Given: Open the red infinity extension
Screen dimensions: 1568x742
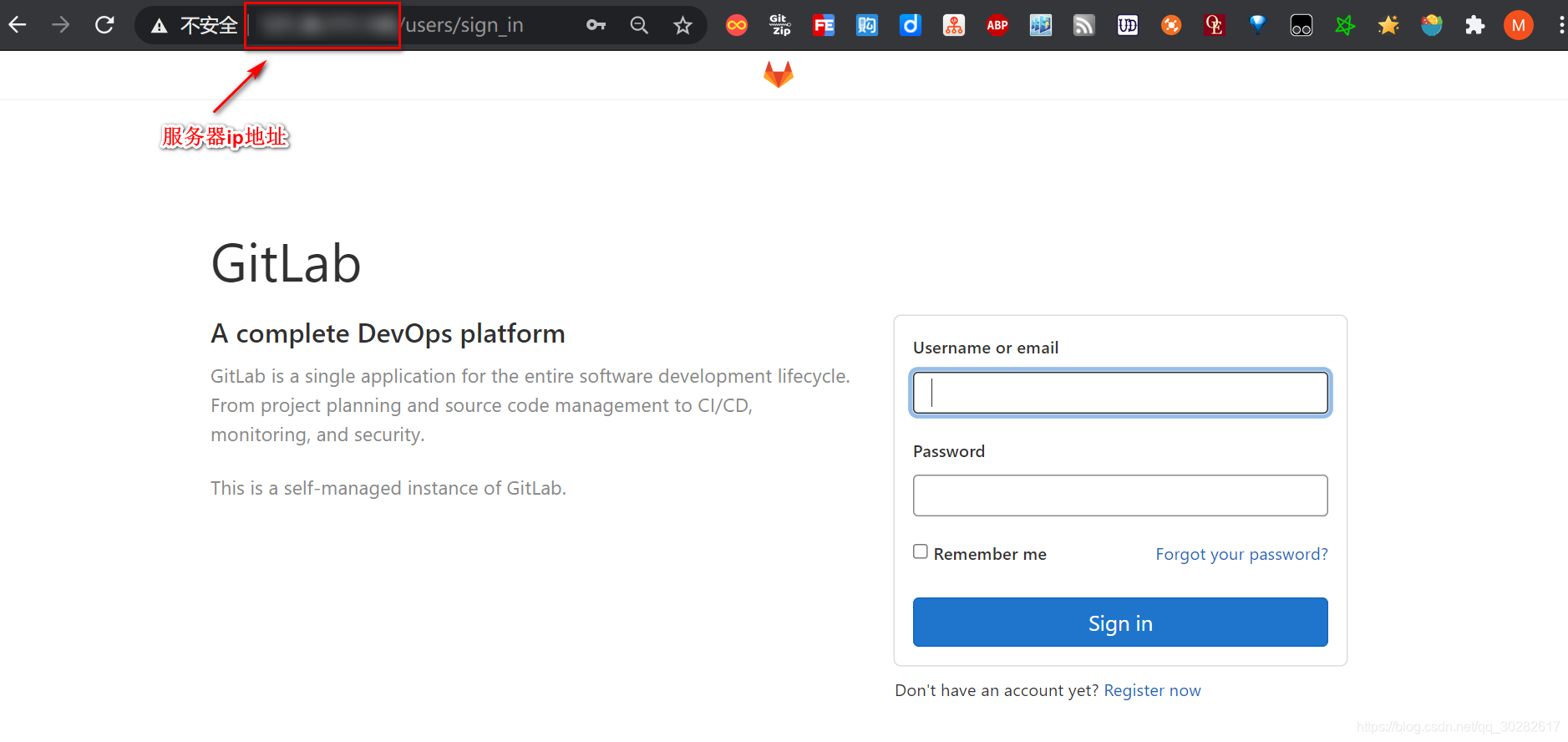Looking at the screenshot, I should (737, 25).
